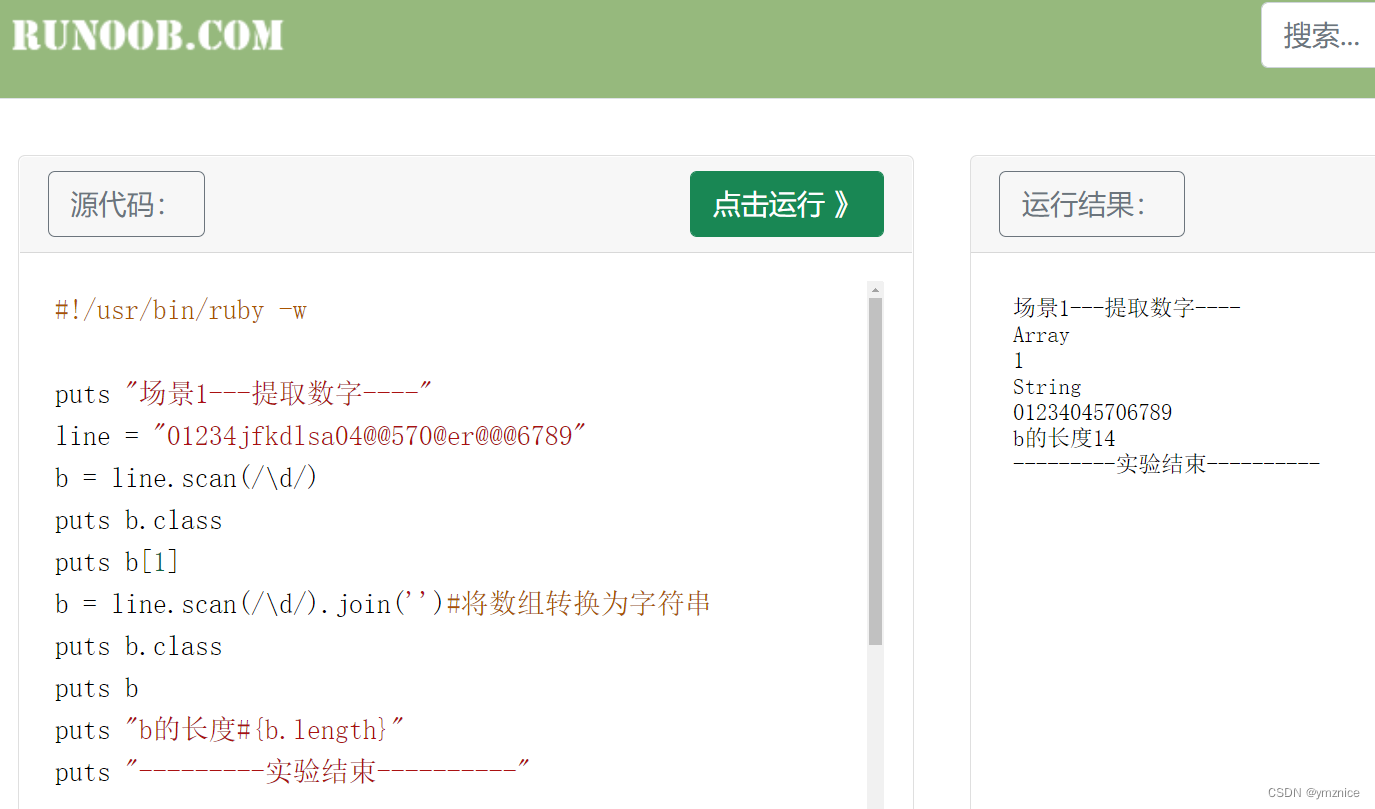Image resolution: width=1375 pixels, height=809 pixels.
Task: Click the 源代码 label box
Action: (126, 203)
